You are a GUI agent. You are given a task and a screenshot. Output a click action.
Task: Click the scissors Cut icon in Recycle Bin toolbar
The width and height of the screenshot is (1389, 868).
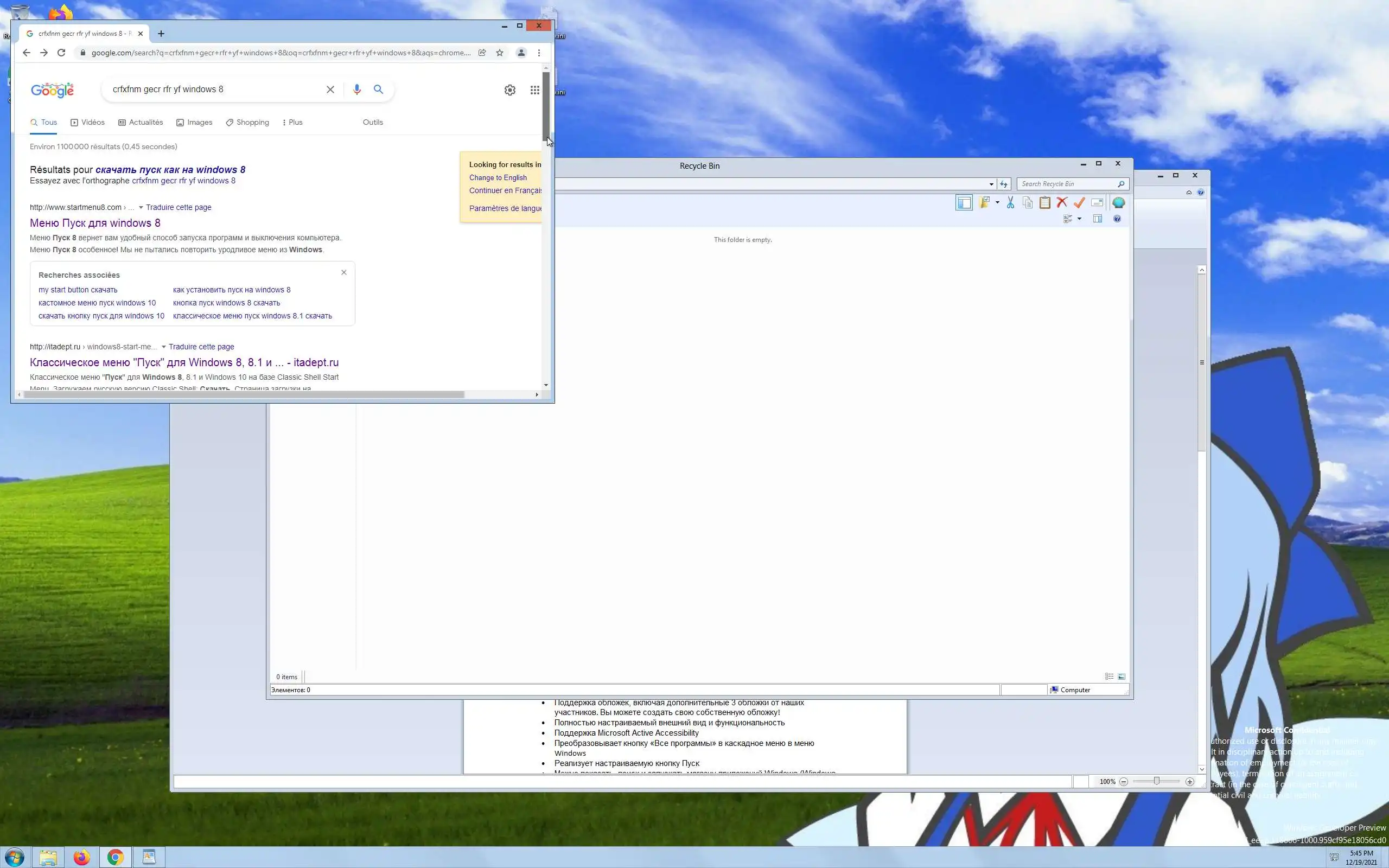tap(1010, 203)
